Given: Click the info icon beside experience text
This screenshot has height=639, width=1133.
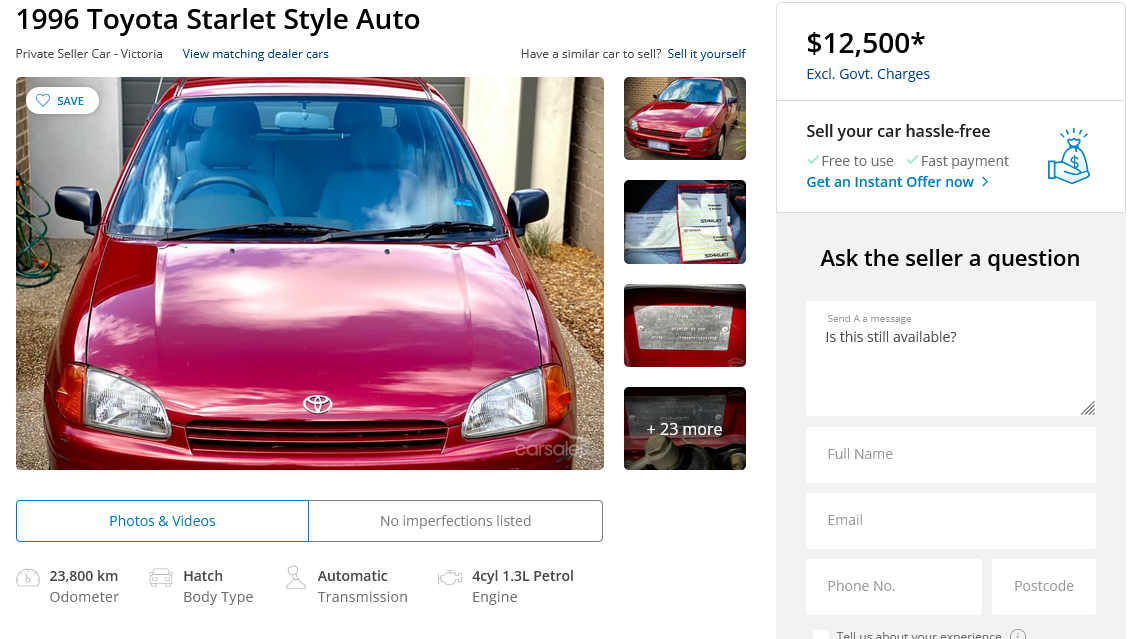Looking at the screenshot, I should click(x=1018, y=635).
